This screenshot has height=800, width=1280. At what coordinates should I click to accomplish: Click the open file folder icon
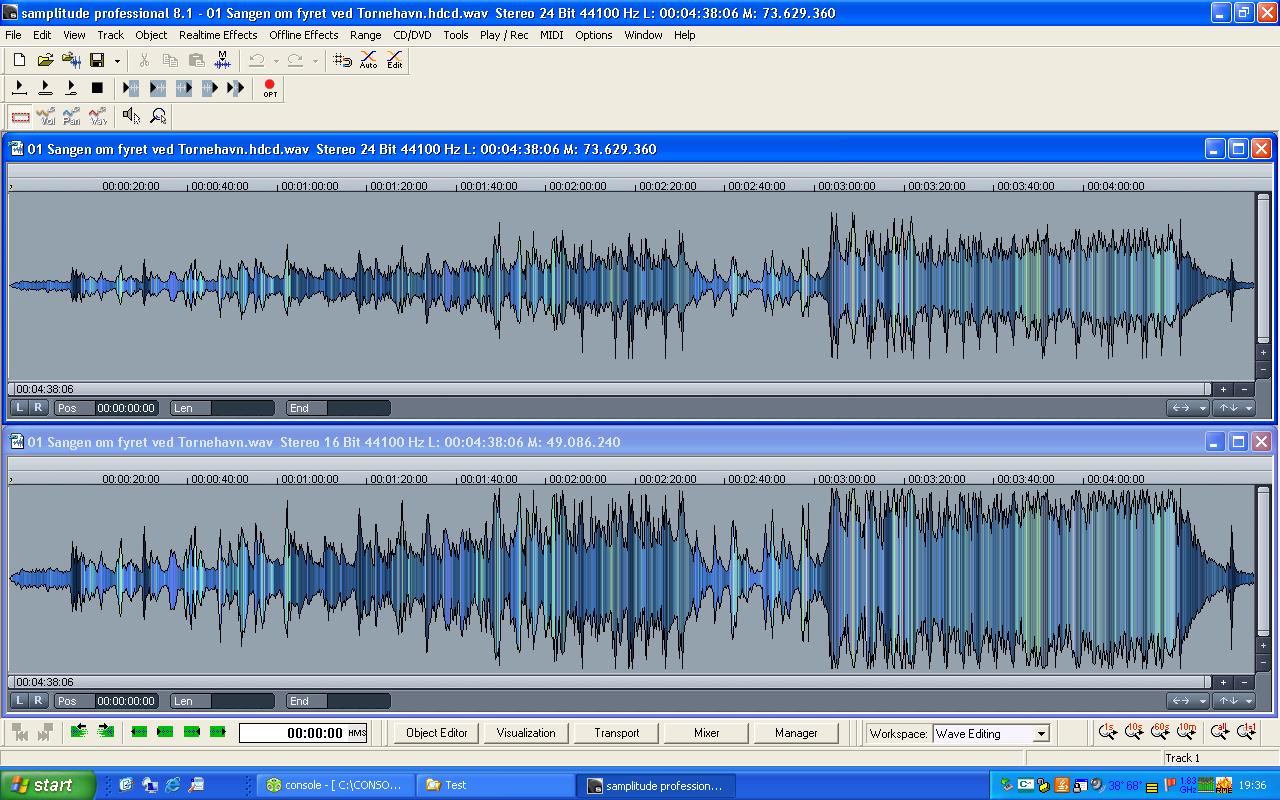pyautogui.click(x=45, y=60)
